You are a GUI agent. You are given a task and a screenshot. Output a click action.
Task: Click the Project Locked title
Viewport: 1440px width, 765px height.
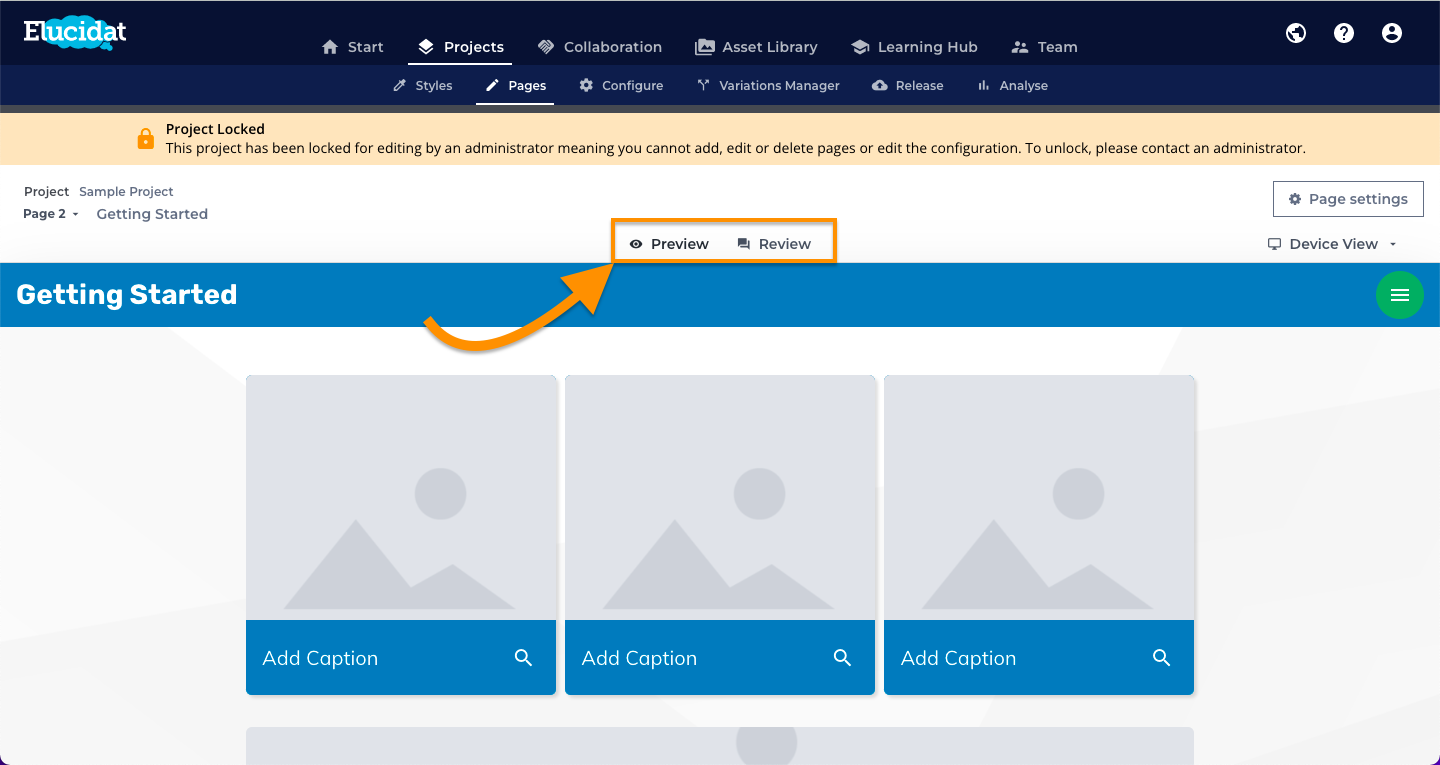(x=215, y=129)
